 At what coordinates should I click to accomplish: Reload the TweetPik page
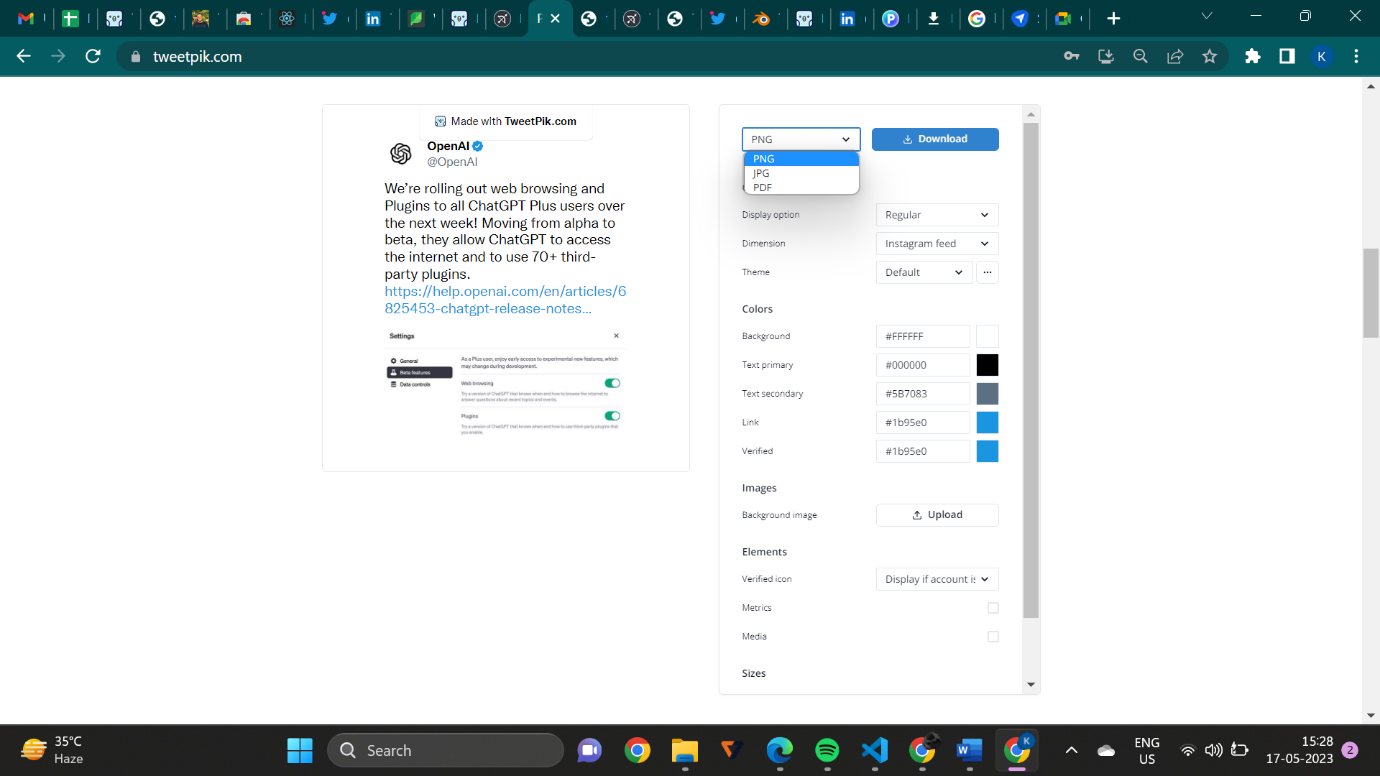coord(93,57)
